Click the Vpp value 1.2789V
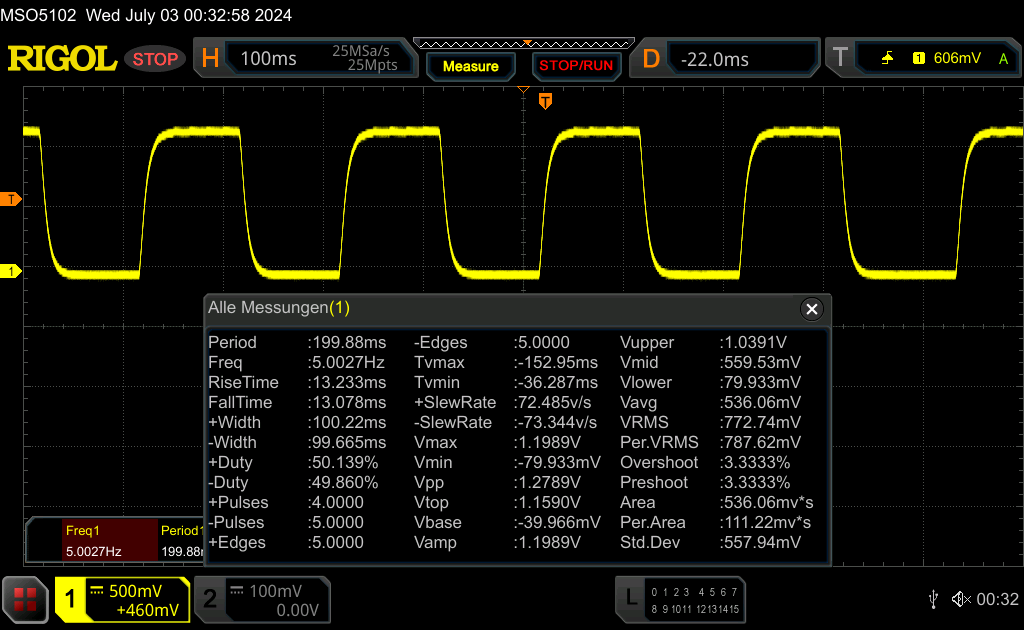 tap(549, 482)
